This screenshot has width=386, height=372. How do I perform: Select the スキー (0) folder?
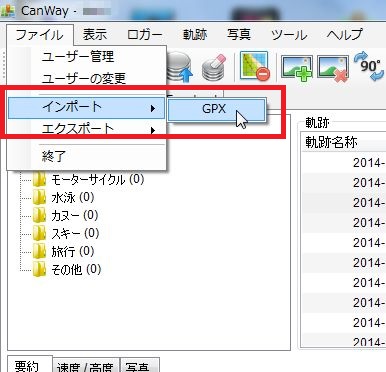(x=66, y=234)
